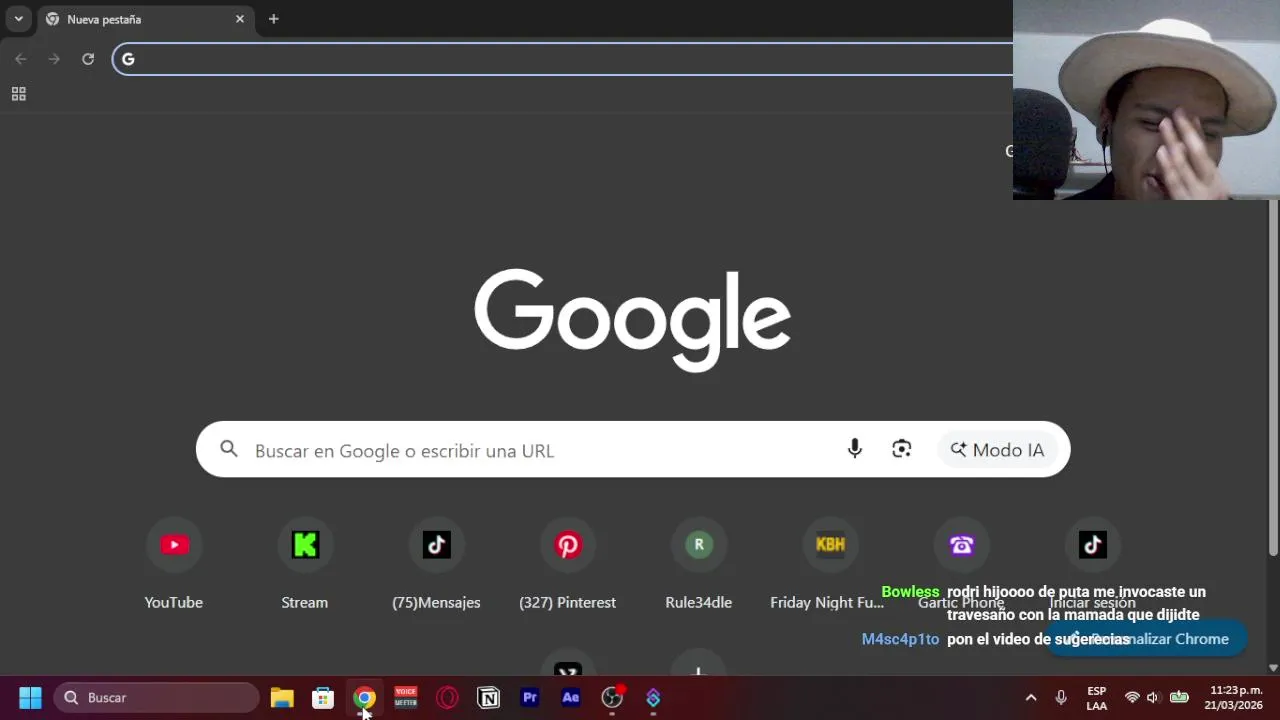Viewport: 1280px width, 720px height.
Task: Open the clock showing 11:23 p.m.
Action: [x=1236, y=698]
